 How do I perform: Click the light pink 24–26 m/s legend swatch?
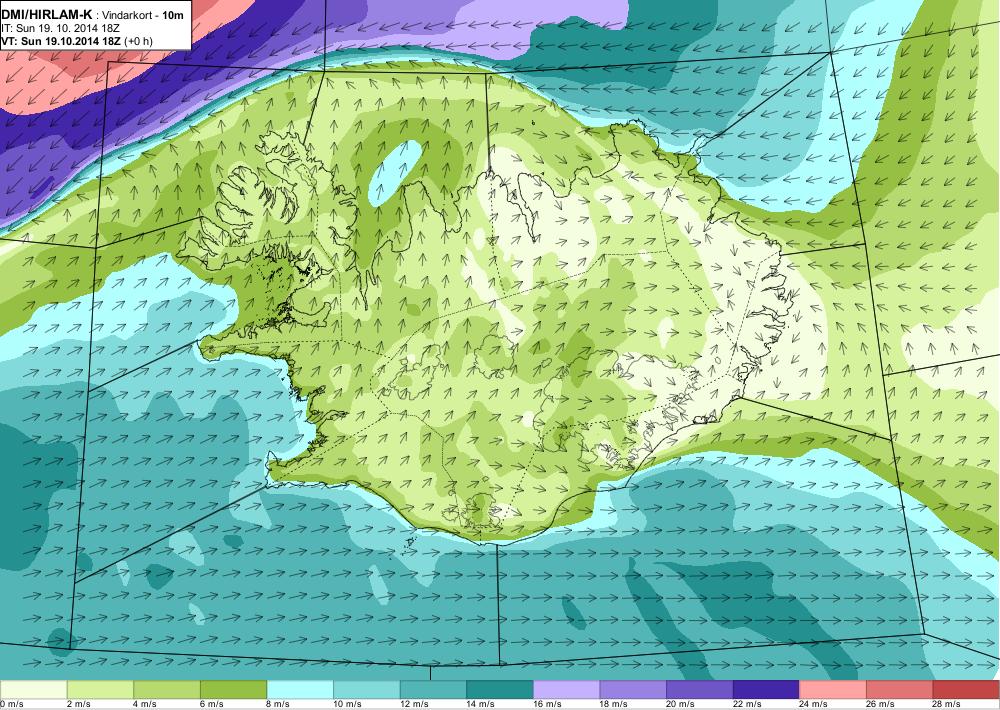point(833,690)
